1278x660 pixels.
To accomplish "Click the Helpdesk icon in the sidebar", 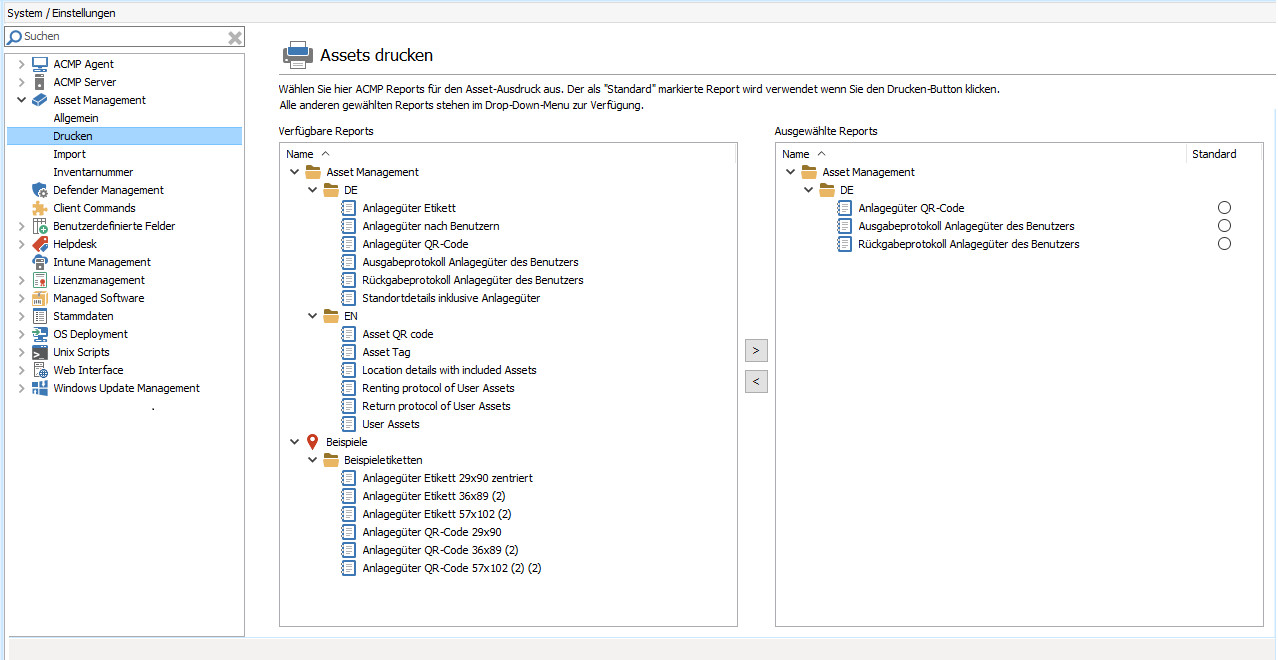I will point(40,243).
